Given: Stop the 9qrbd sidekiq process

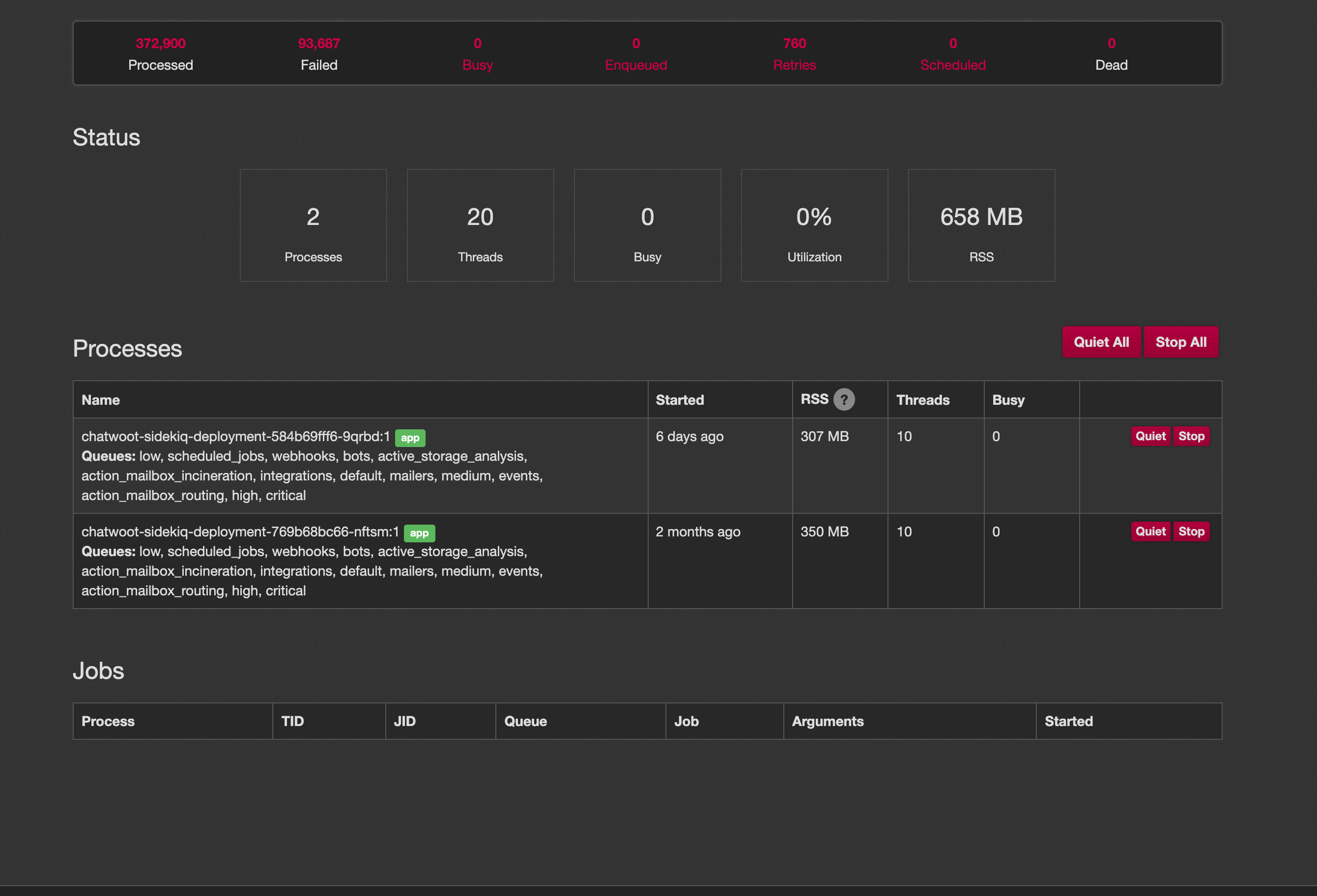Looking at the screenshot, I should tap(1192, 436).
